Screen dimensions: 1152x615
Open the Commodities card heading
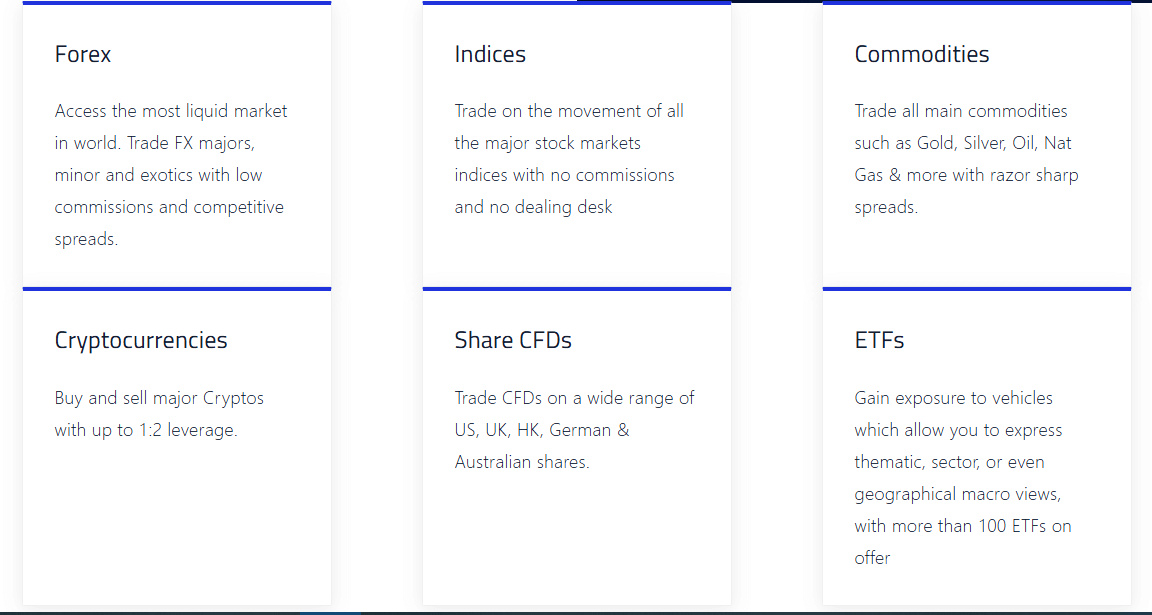coord(921,54)
